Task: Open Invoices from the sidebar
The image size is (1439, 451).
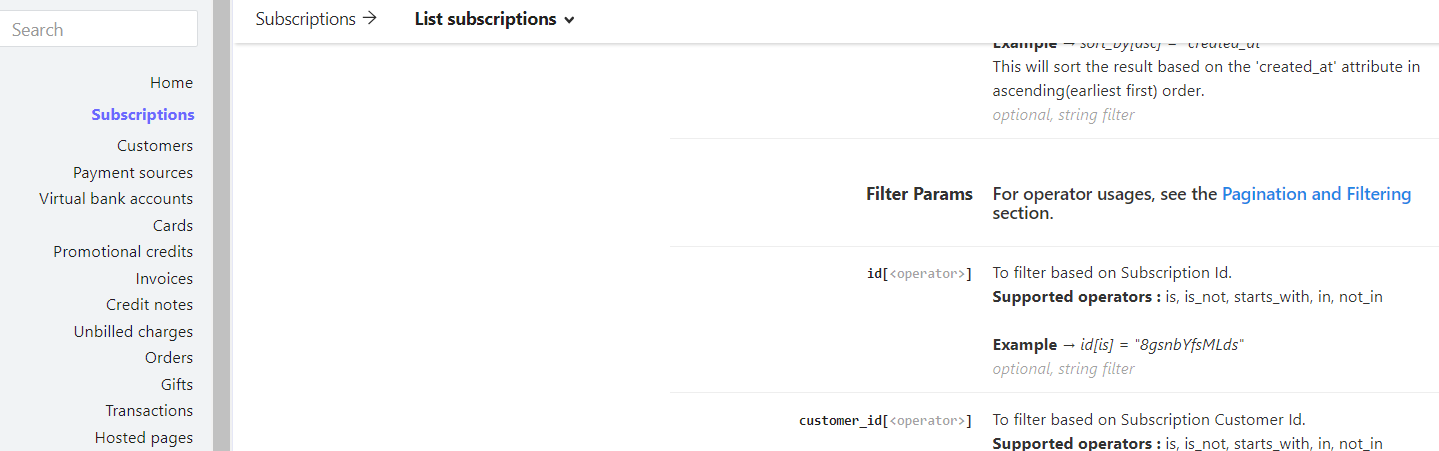Action: [164, 279]
